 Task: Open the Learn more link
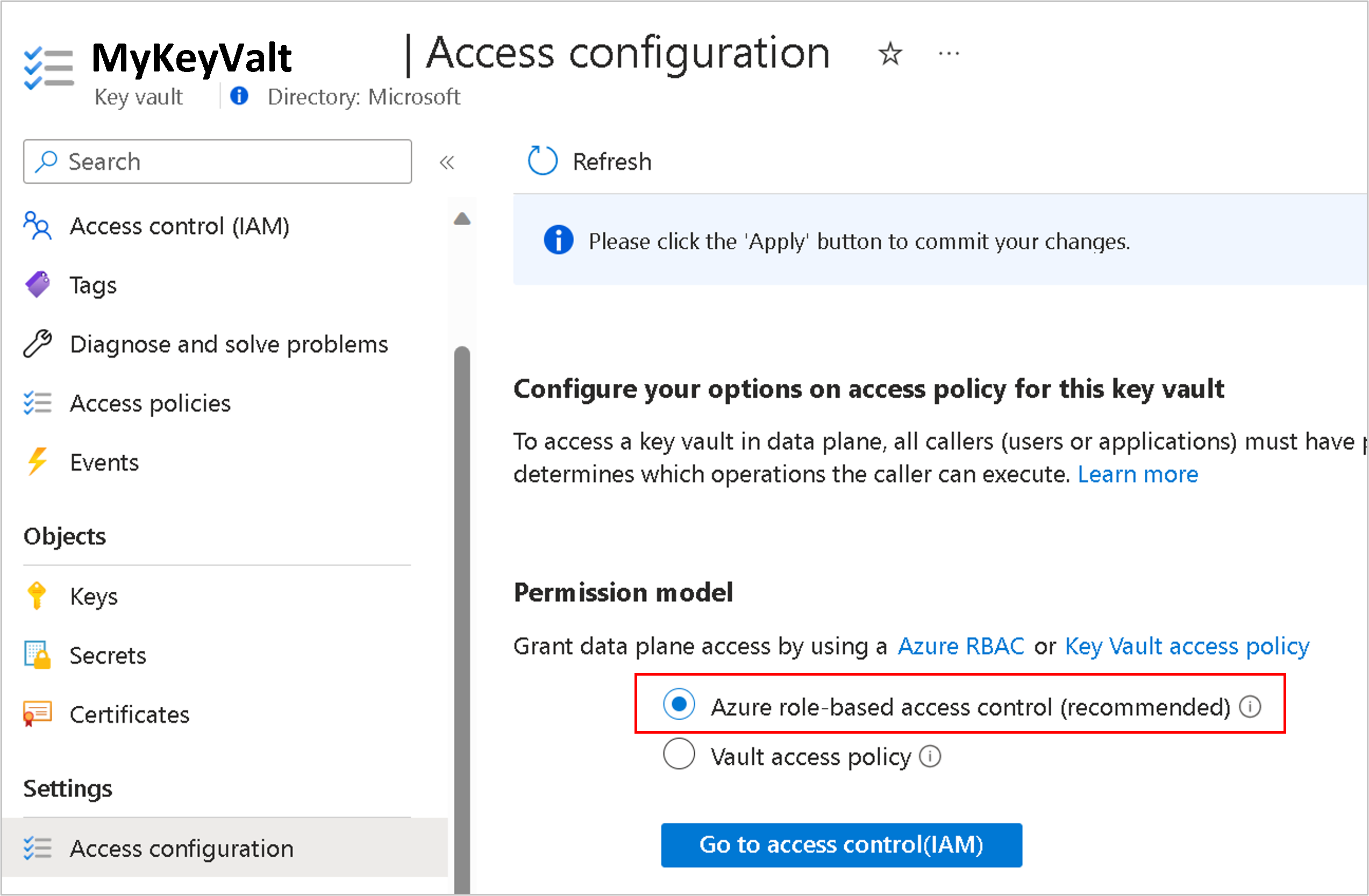[1137, 475]
